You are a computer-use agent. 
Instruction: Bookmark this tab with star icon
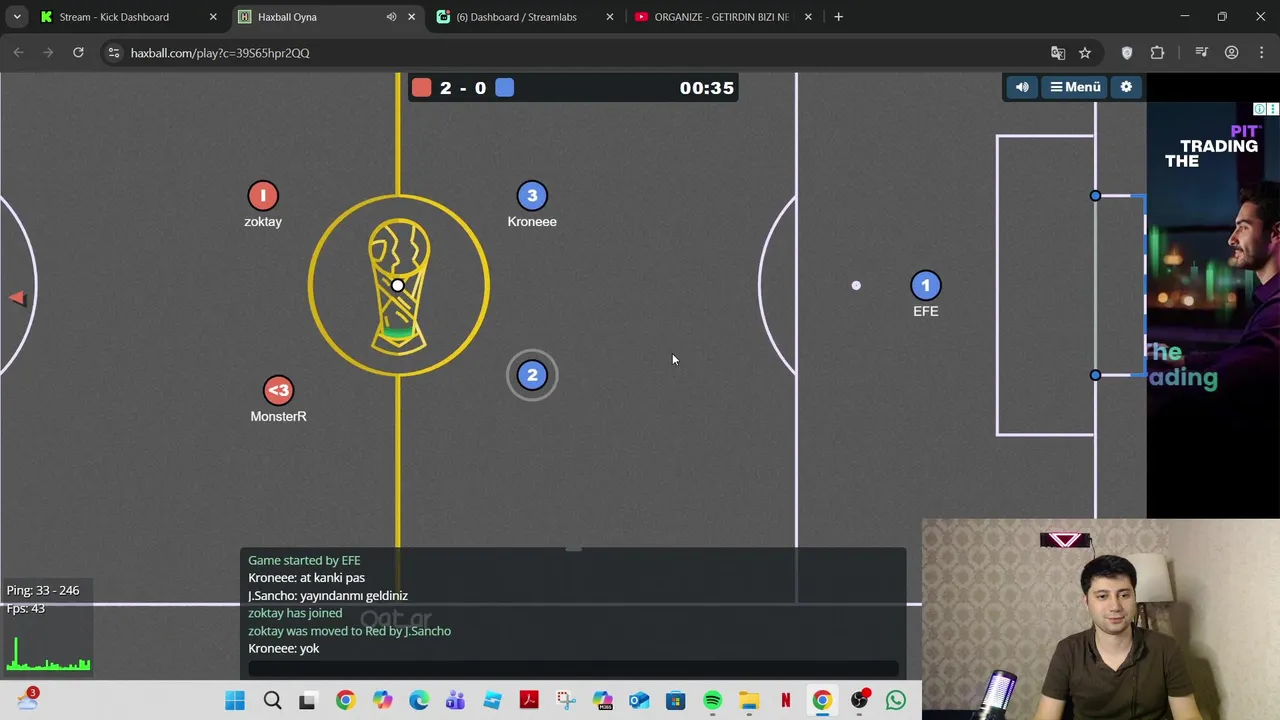pos(1085,53)
